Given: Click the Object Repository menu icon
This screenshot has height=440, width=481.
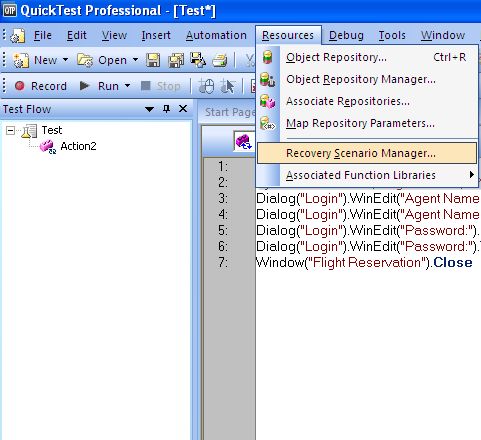Looking at the screenshot, I should coord(268,57).
